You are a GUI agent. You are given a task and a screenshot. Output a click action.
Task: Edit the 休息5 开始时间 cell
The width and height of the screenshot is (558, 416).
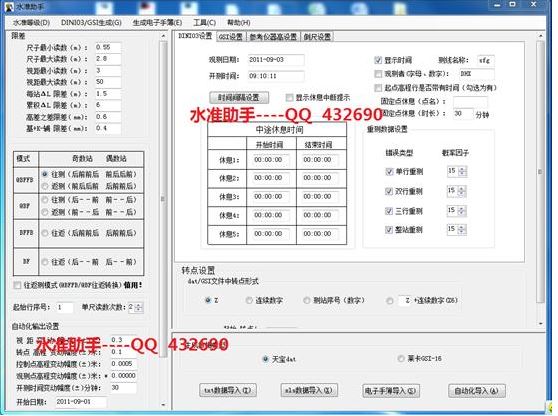pyautogui.click(x=271, y=234)
